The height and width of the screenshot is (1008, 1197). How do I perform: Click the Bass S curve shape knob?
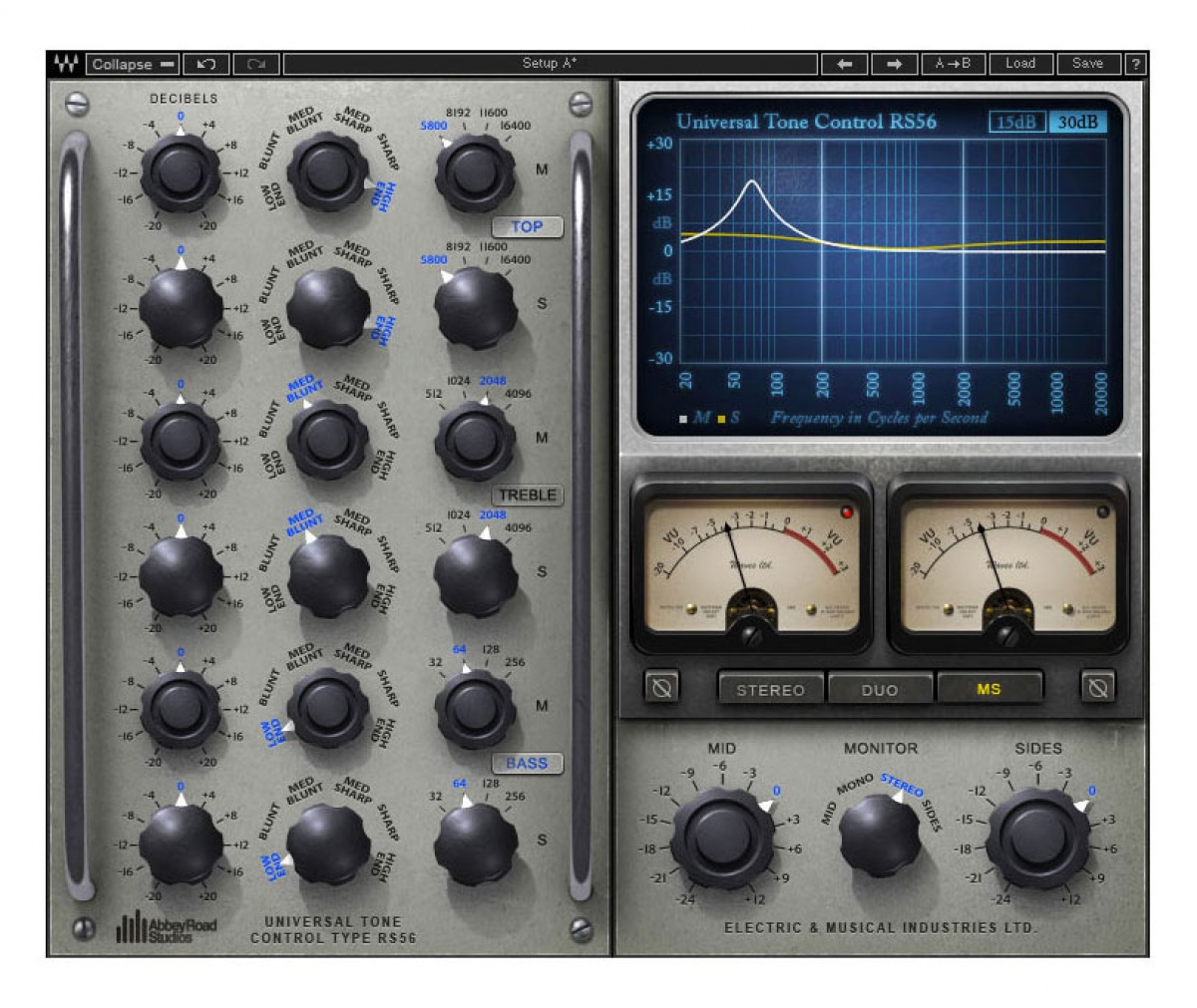328,842
